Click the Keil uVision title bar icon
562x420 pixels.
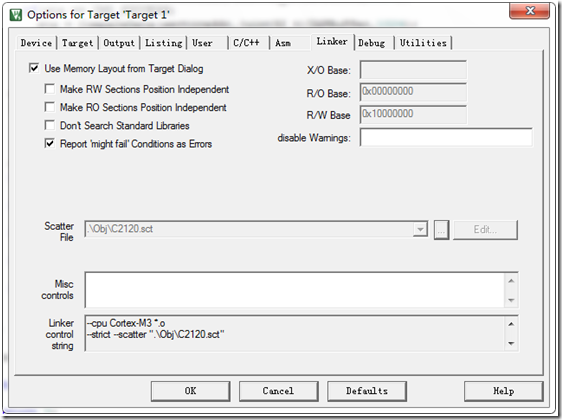[x=16, y=15]
